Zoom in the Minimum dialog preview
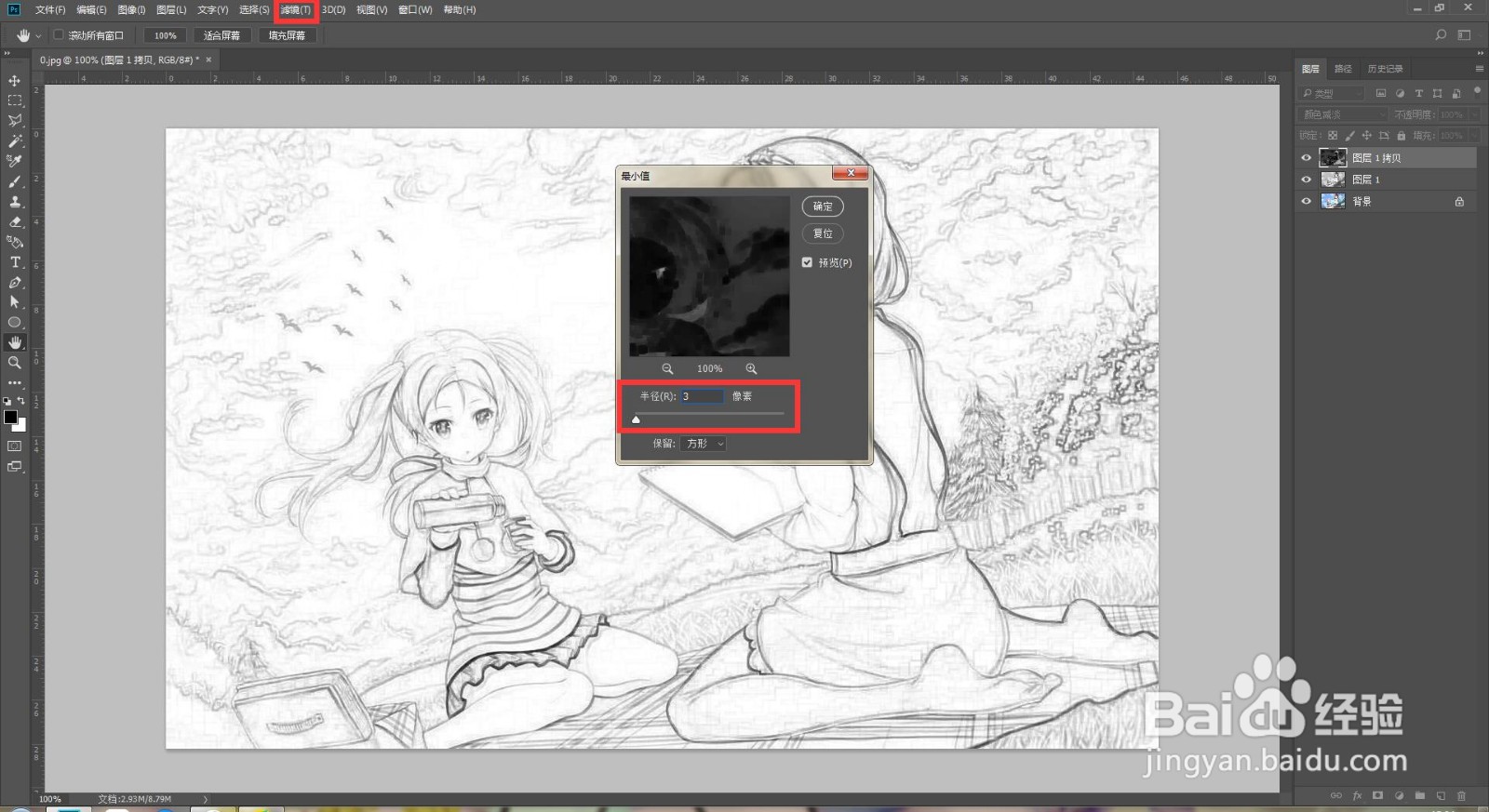Screen dimensions: 1489x812 751,369
